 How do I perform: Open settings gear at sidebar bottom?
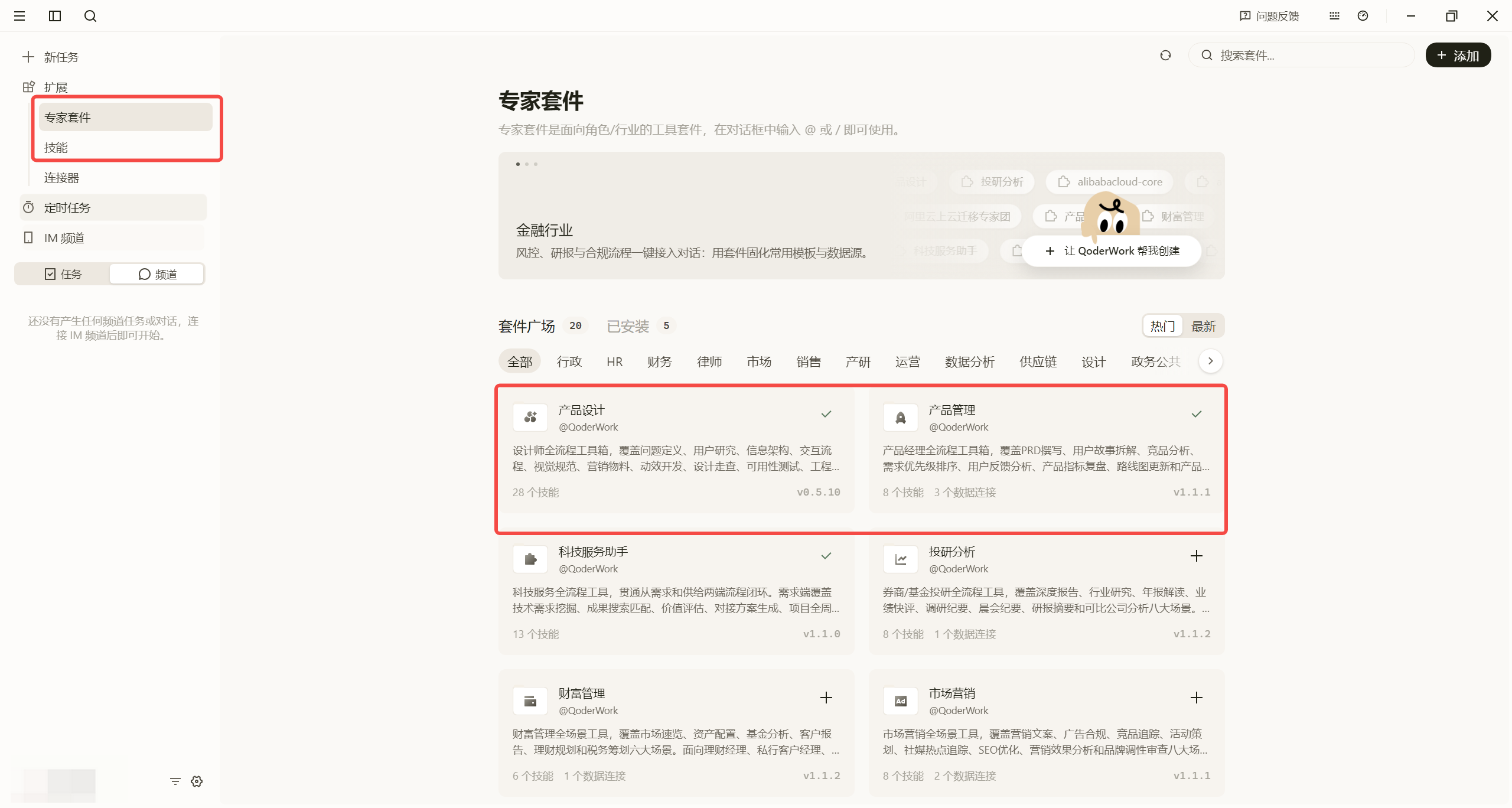[197, 781]
